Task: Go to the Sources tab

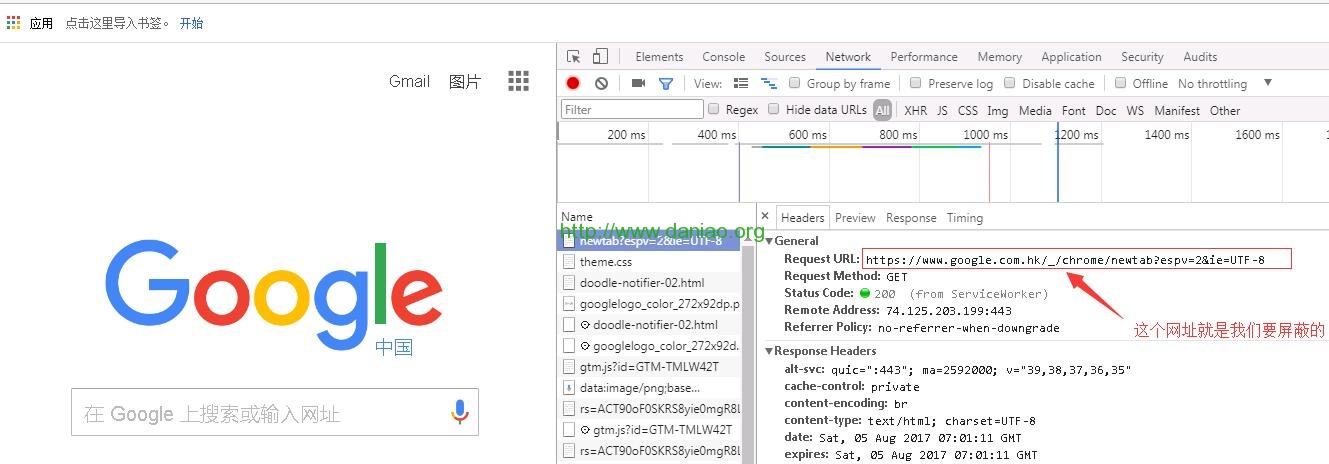Action: click(785, 57)
